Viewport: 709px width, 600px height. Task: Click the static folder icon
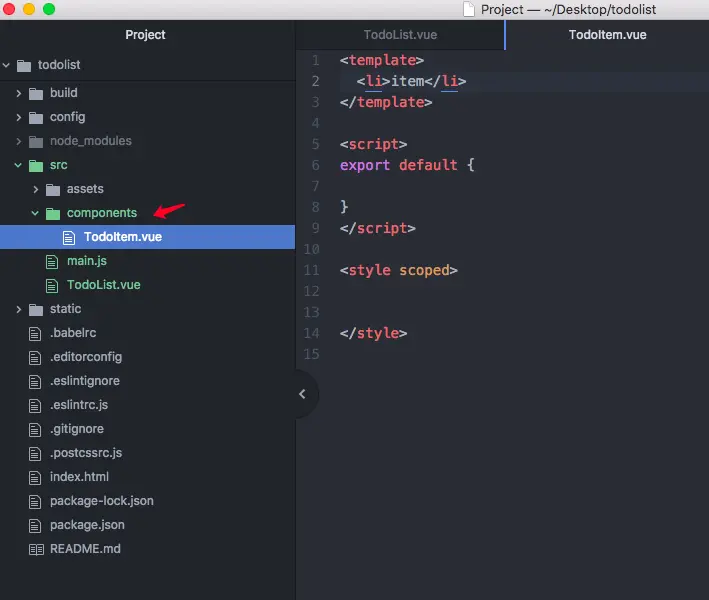coord(36,310)
